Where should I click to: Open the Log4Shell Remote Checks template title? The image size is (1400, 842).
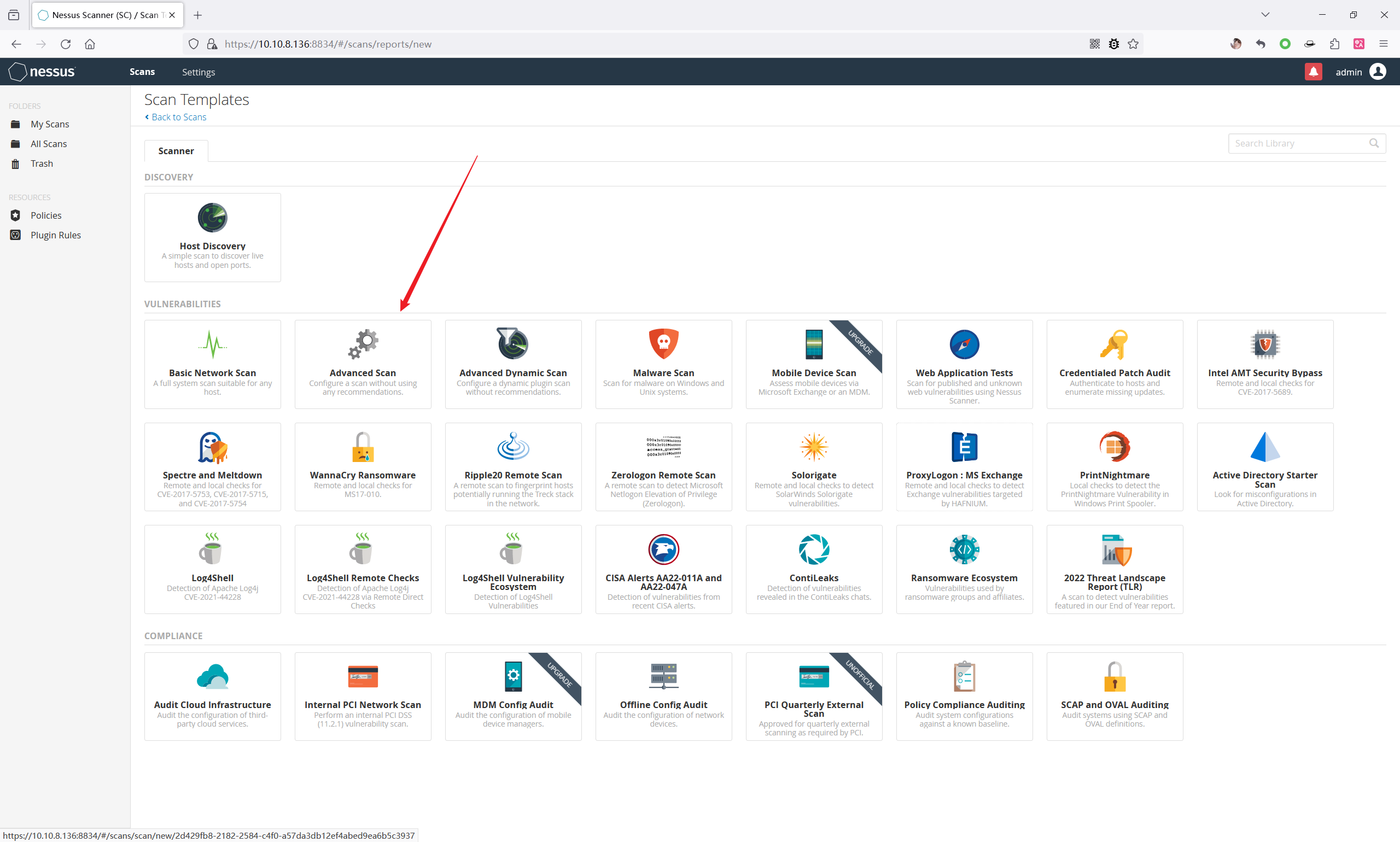(x=363, y=577)
